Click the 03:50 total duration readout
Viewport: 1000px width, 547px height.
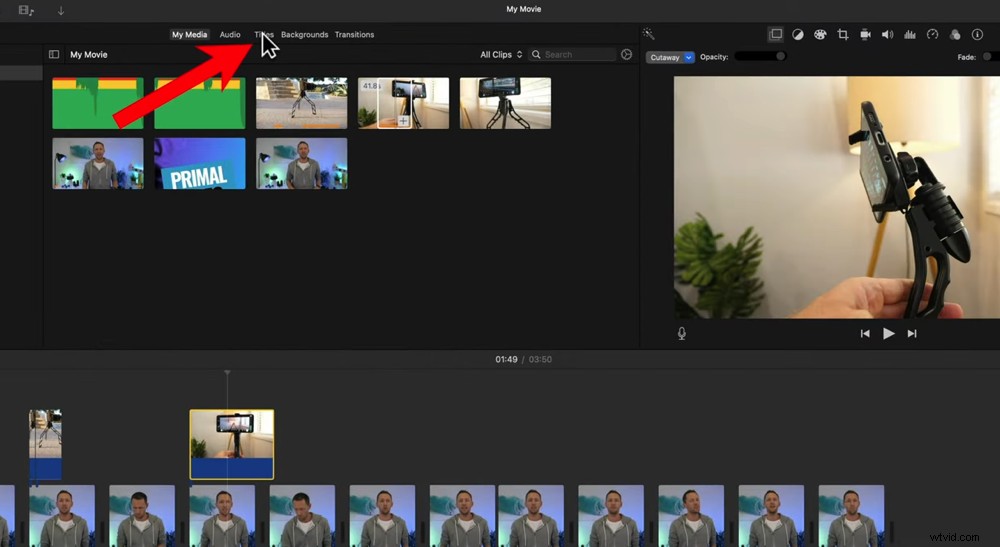click(540, 360)
